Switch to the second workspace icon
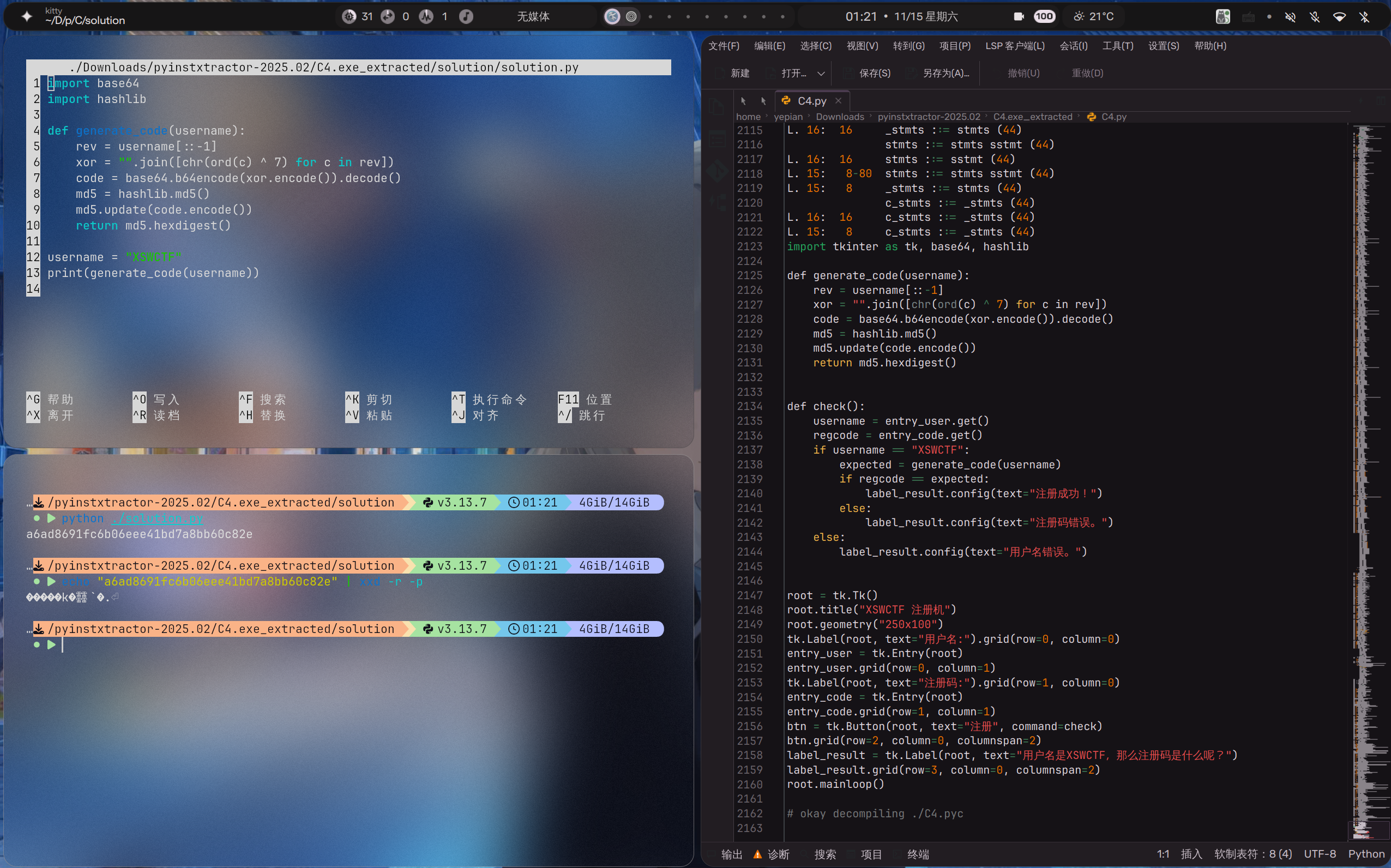1391x868 pixels. click(631, 17)
